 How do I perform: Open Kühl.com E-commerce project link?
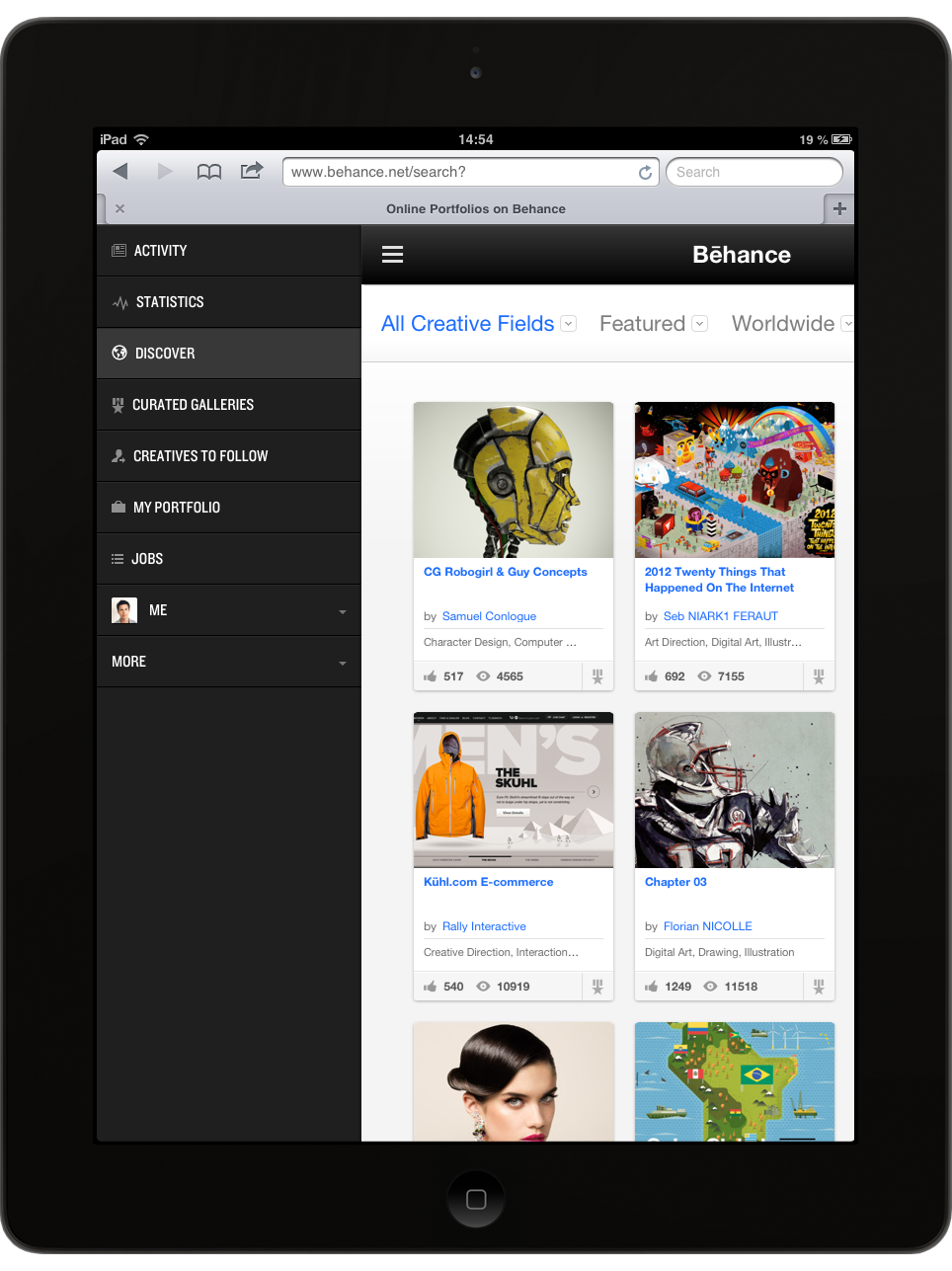click(488, 882)
